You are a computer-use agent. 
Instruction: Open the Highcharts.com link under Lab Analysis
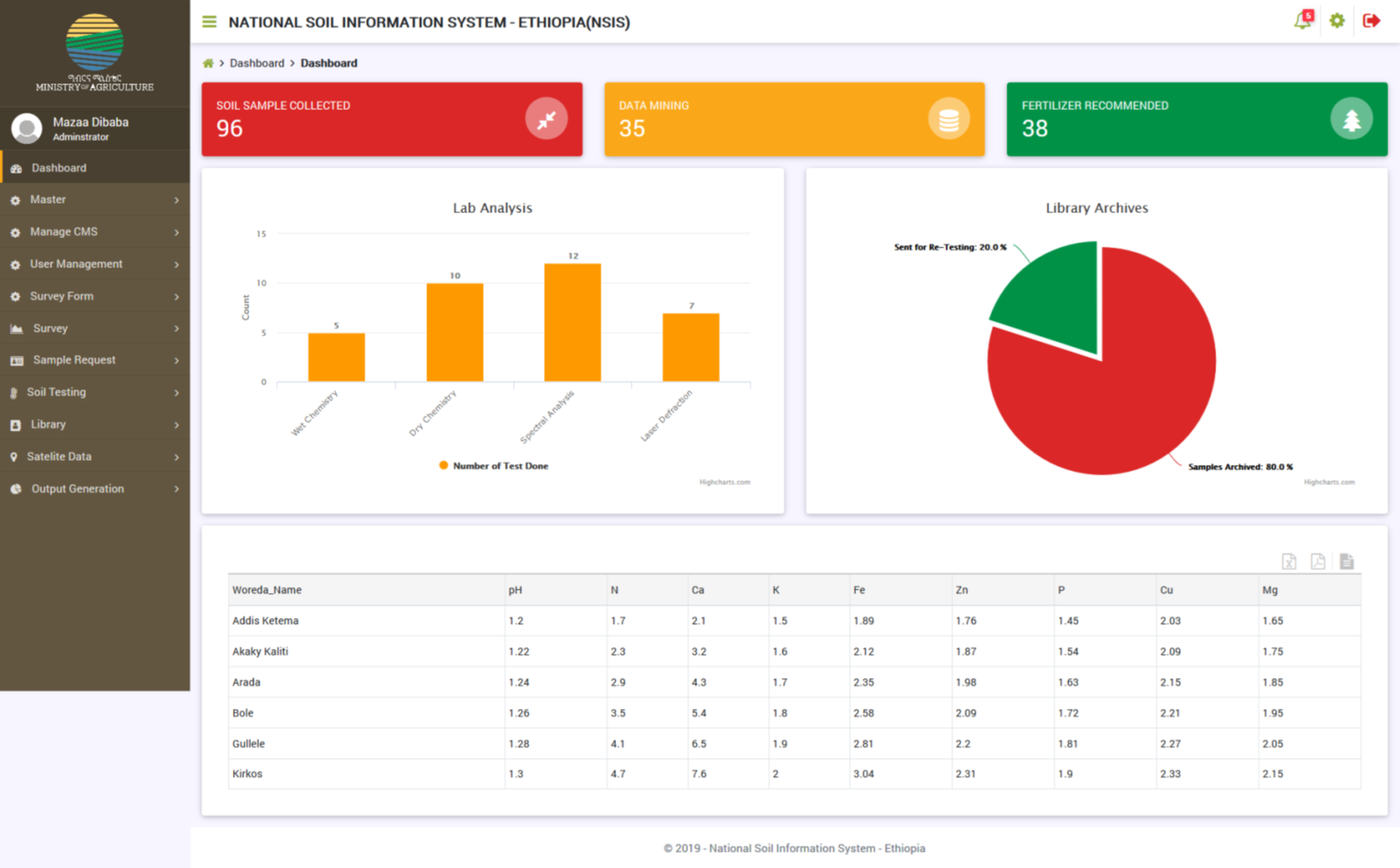pos(724,482)
